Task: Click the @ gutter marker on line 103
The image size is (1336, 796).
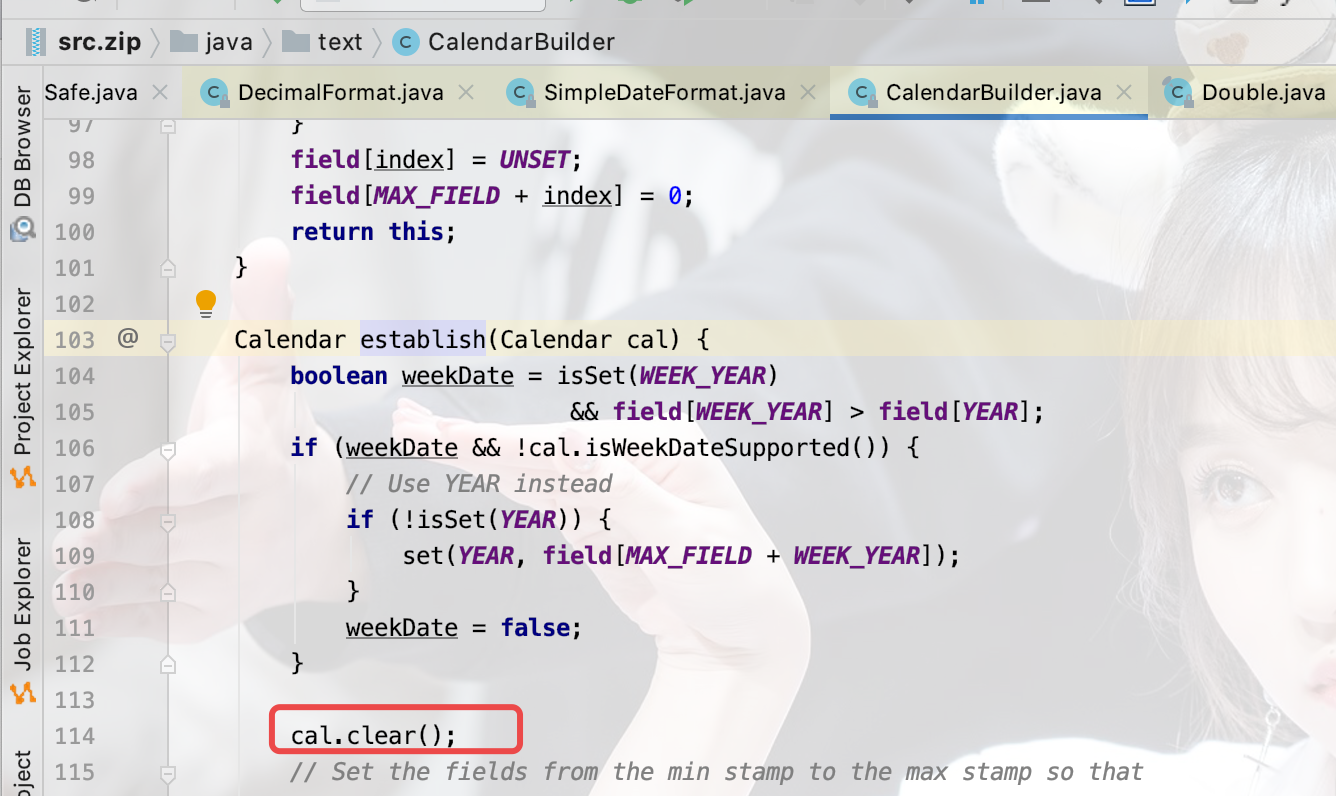Action: click(x=127, y=339)
